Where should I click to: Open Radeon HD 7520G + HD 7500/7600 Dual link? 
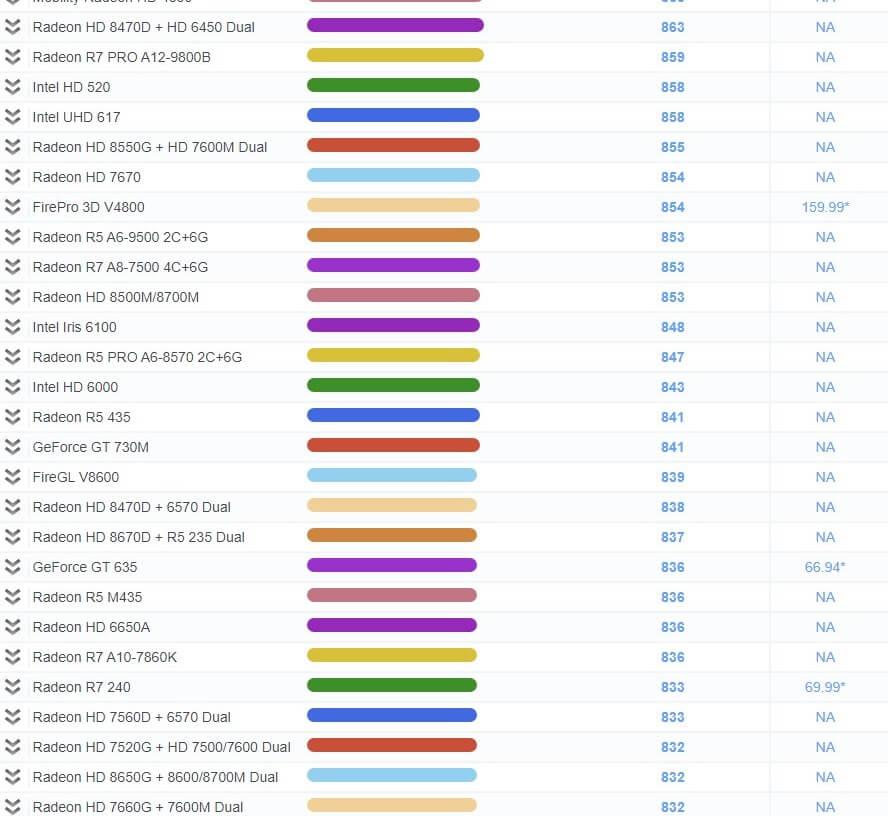click(x=161, y=747)
